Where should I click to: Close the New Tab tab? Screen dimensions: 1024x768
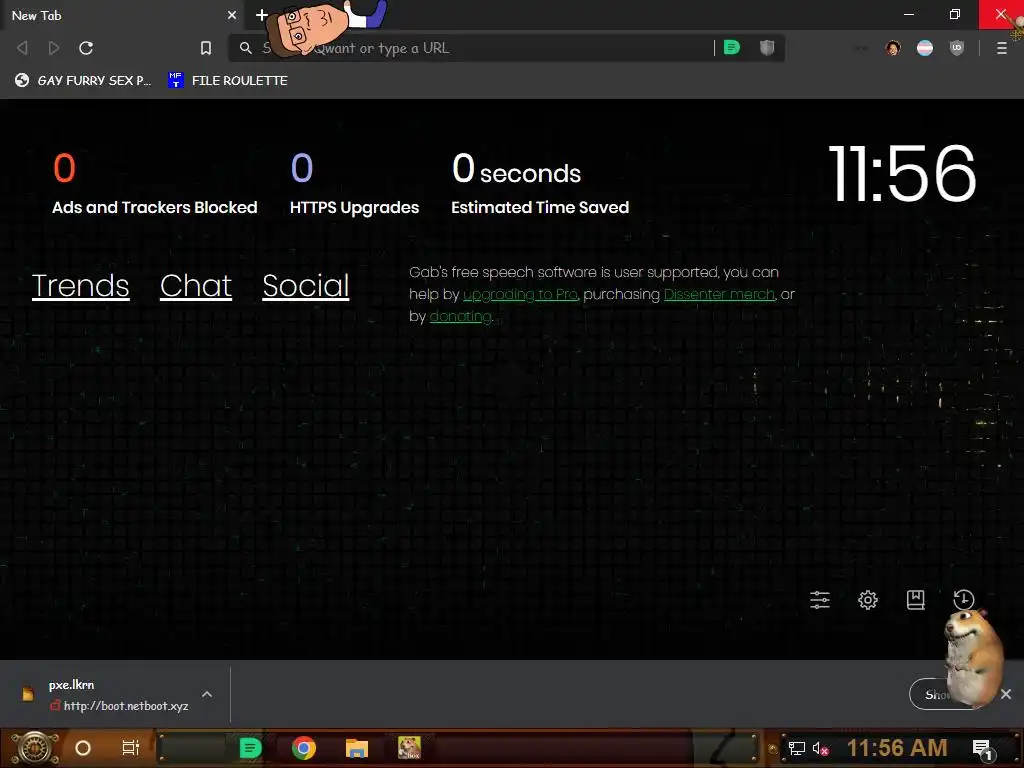[232, 15]
